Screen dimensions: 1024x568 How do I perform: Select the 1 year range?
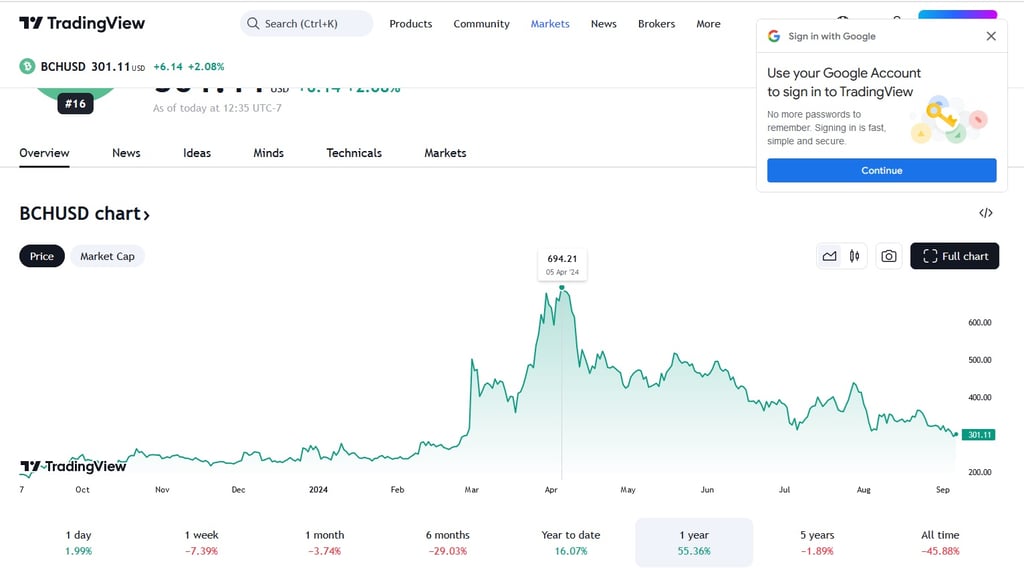(x=694, y=543)
